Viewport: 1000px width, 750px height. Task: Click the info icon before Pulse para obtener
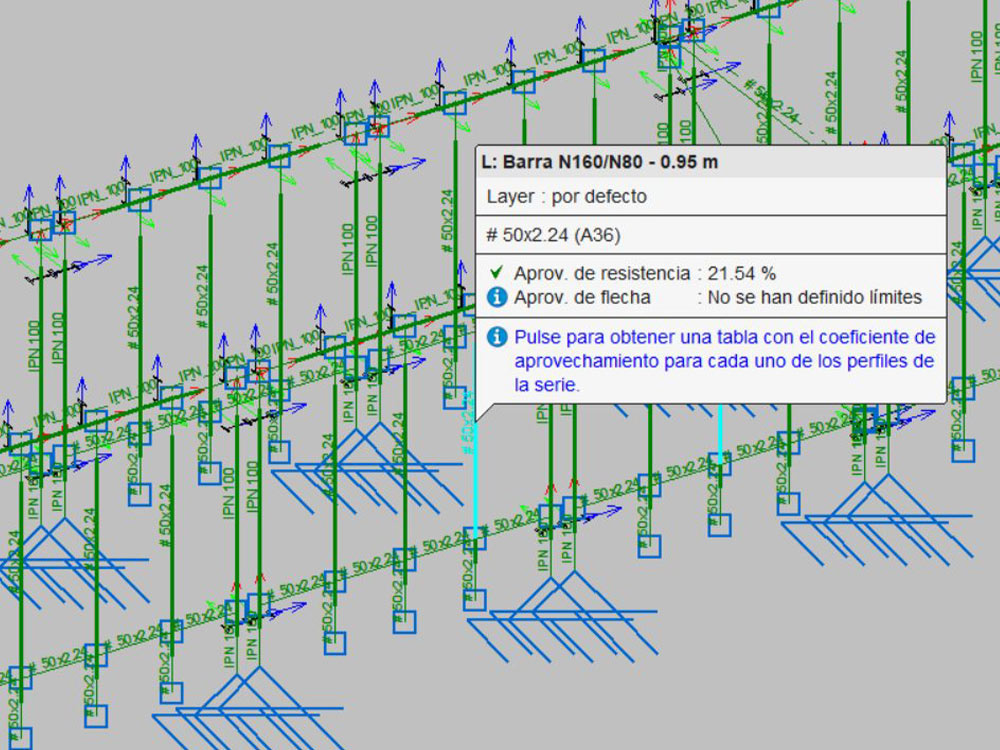[496, 337]
